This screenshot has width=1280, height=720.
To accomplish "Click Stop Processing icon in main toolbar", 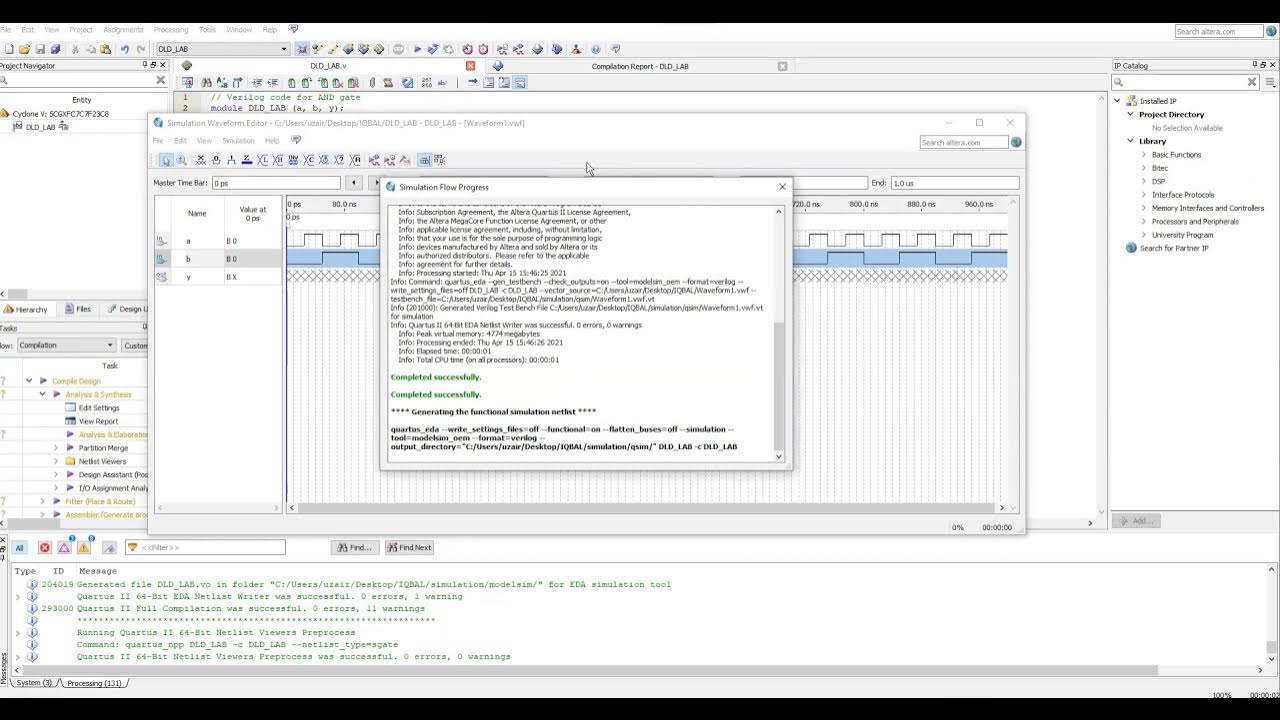I will (x=398, y=49).
